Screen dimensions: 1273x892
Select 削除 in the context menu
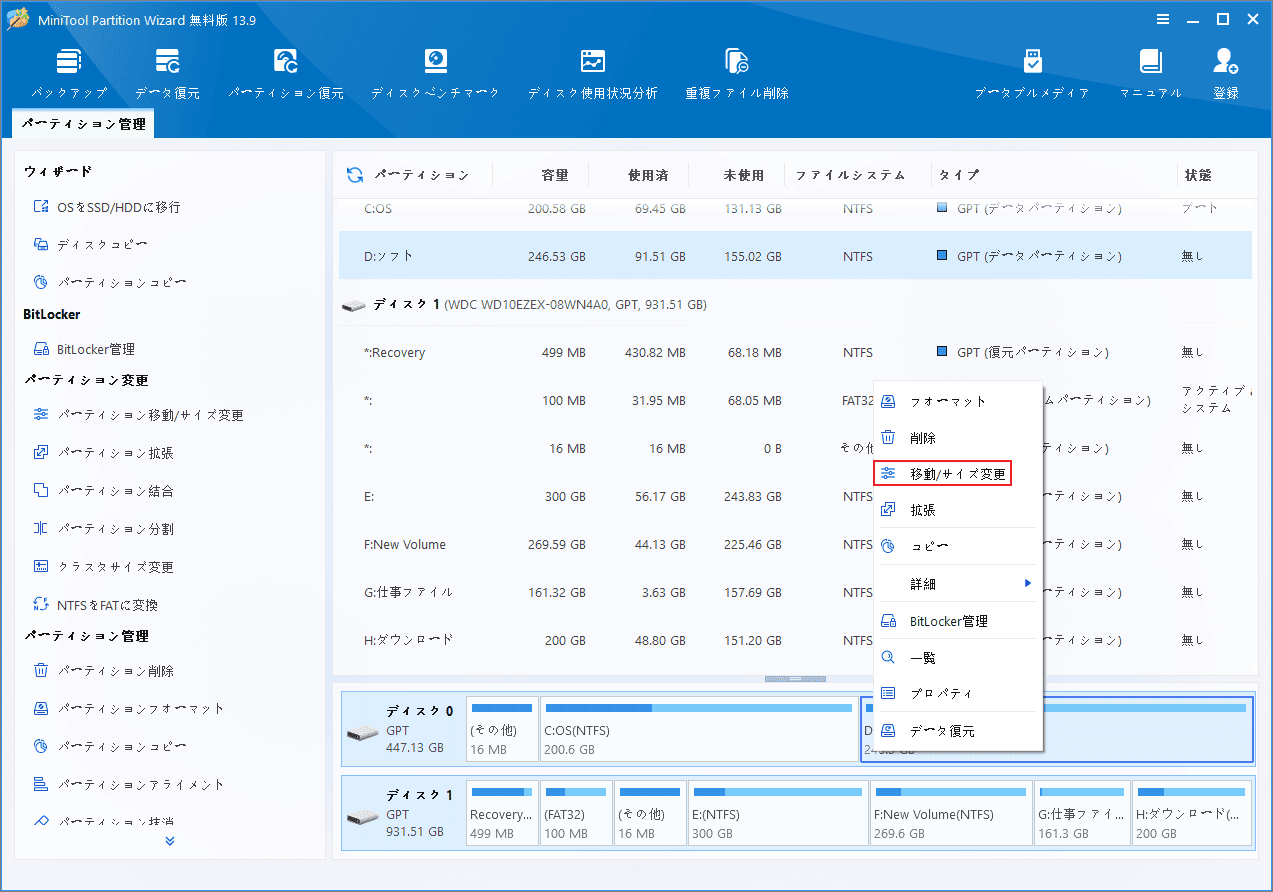pos(958,438)
